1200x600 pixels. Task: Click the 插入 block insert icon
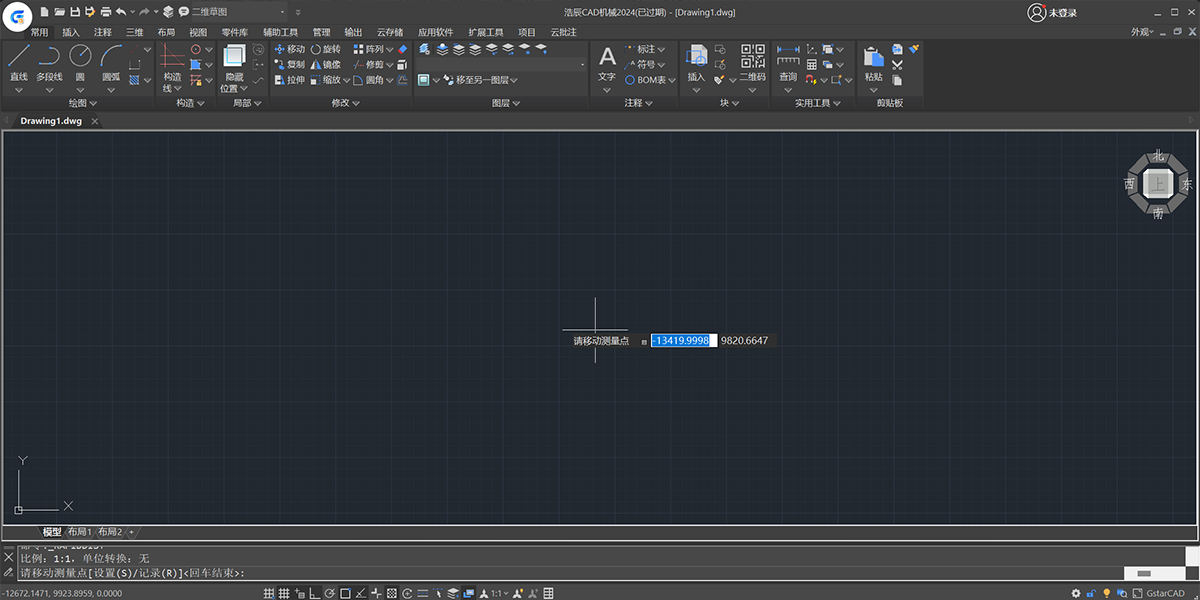[x=696, y=57]
